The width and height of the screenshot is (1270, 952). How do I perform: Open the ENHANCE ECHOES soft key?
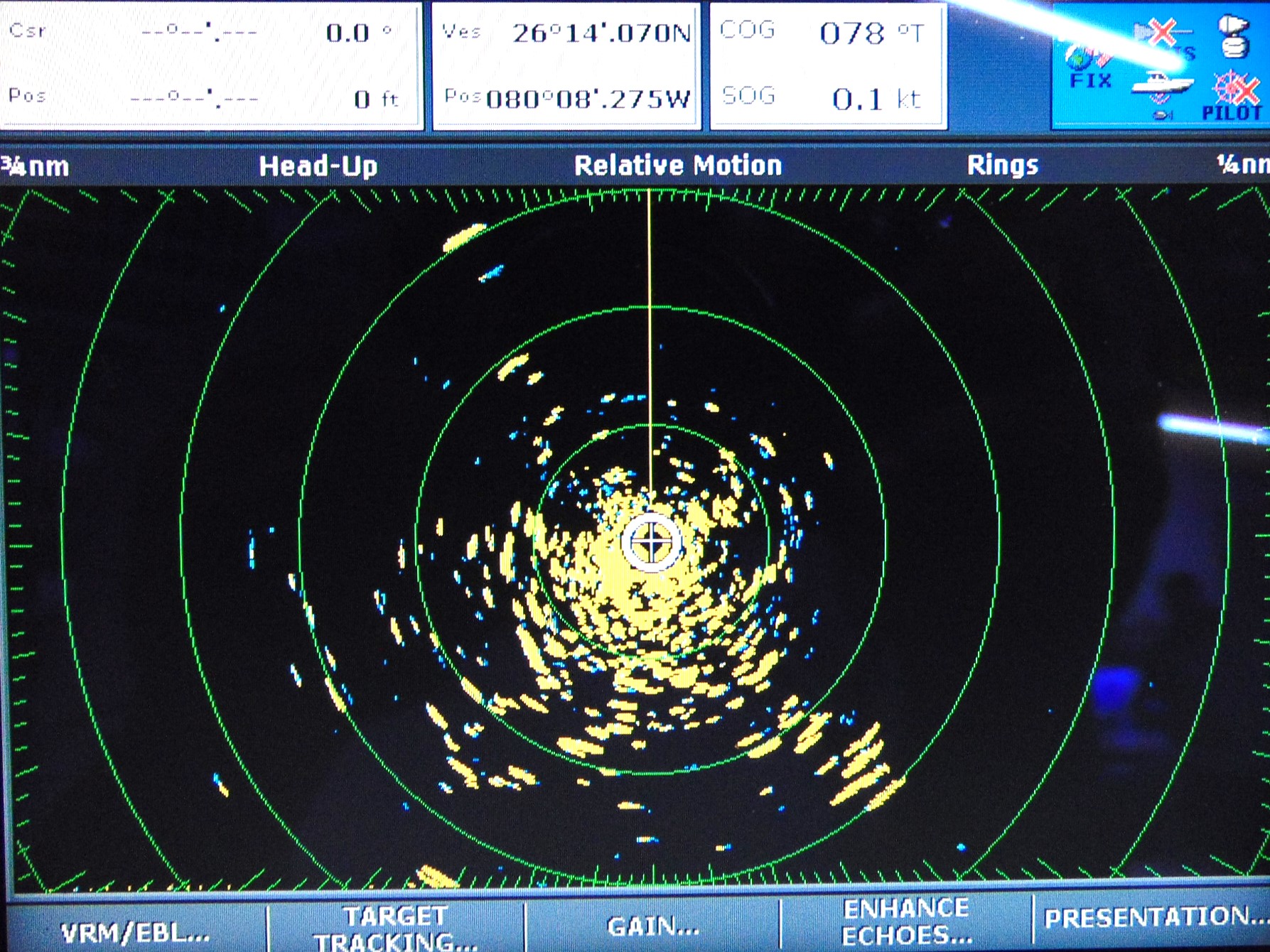(x=906, y=922)
